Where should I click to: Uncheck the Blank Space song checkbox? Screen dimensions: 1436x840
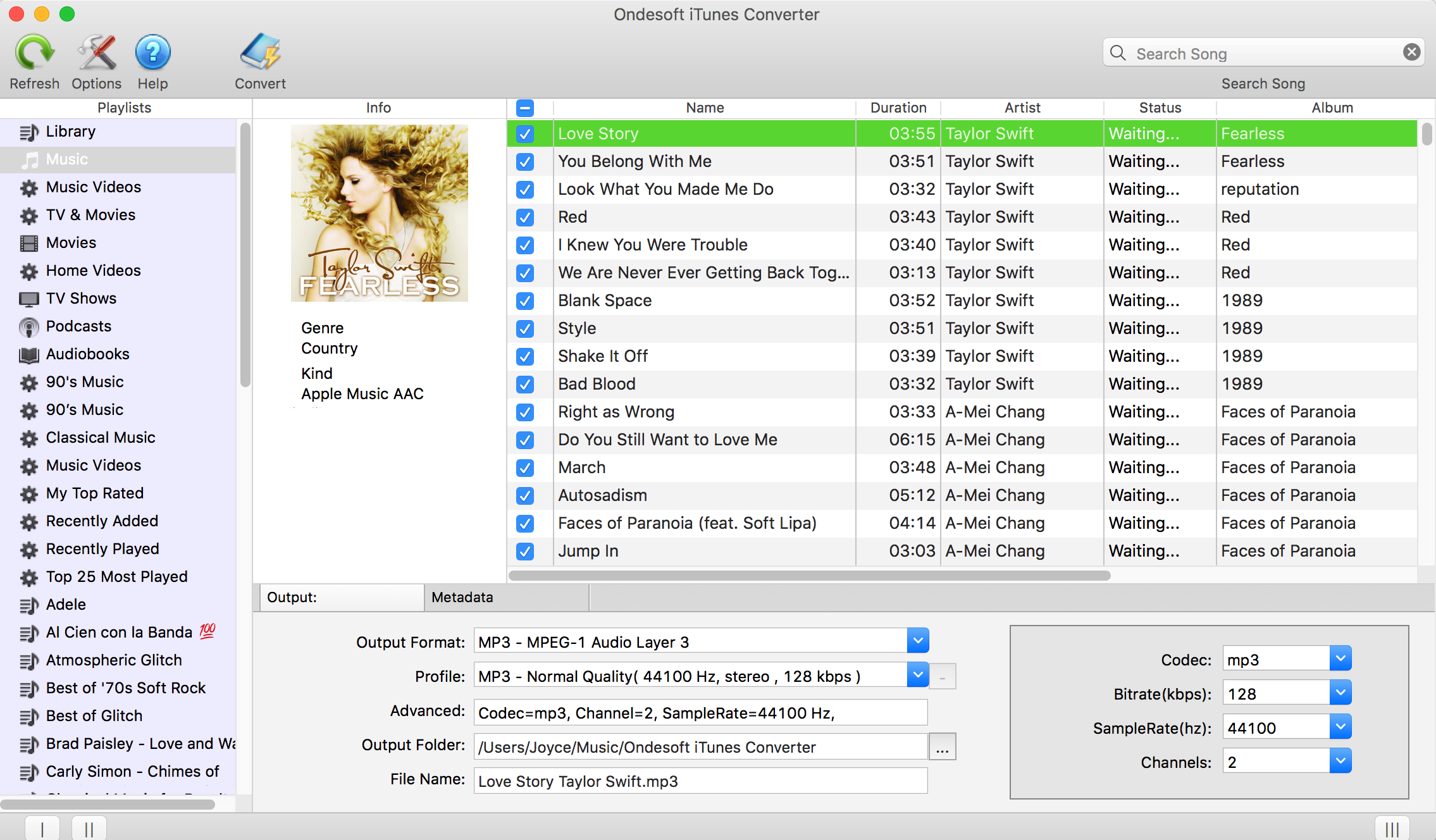(525, 300)
